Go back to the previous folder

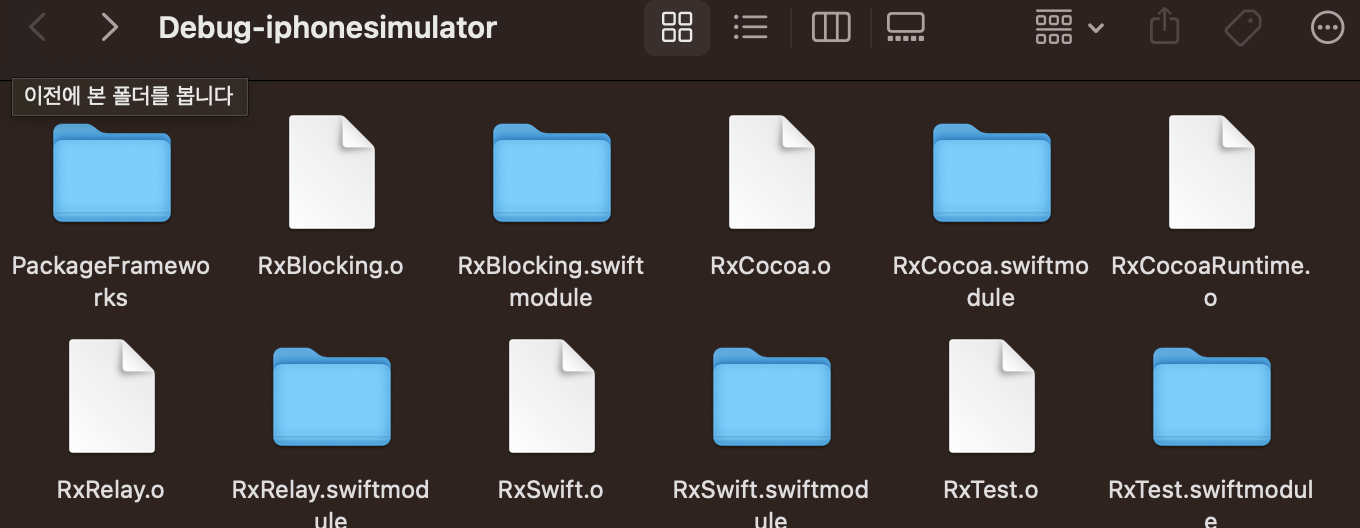(x=38, y=28)
